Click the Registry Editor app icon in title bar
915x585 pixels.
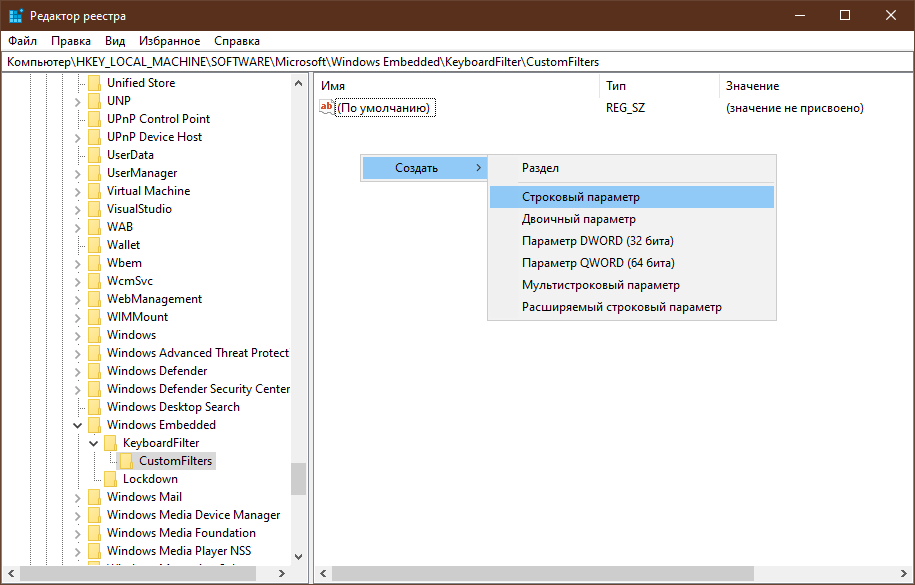pos(16,16)
